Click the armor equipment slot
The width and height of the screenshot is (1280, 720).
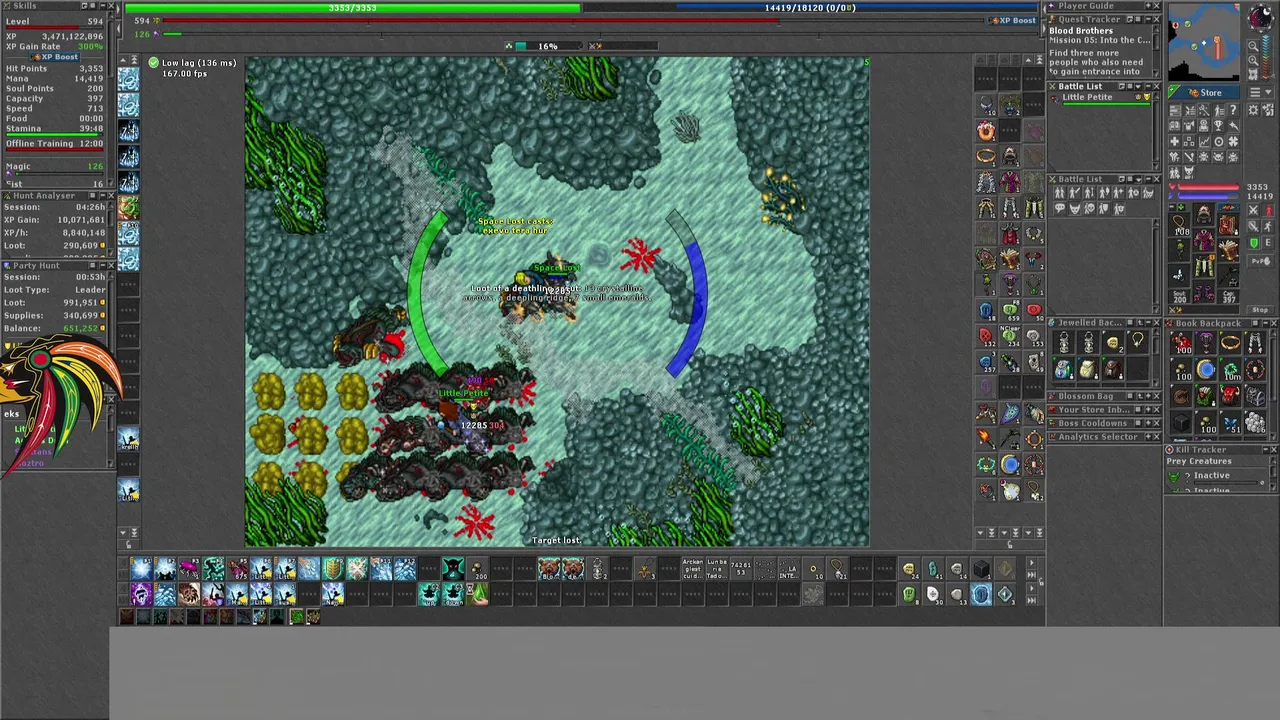coord(1203,240)
